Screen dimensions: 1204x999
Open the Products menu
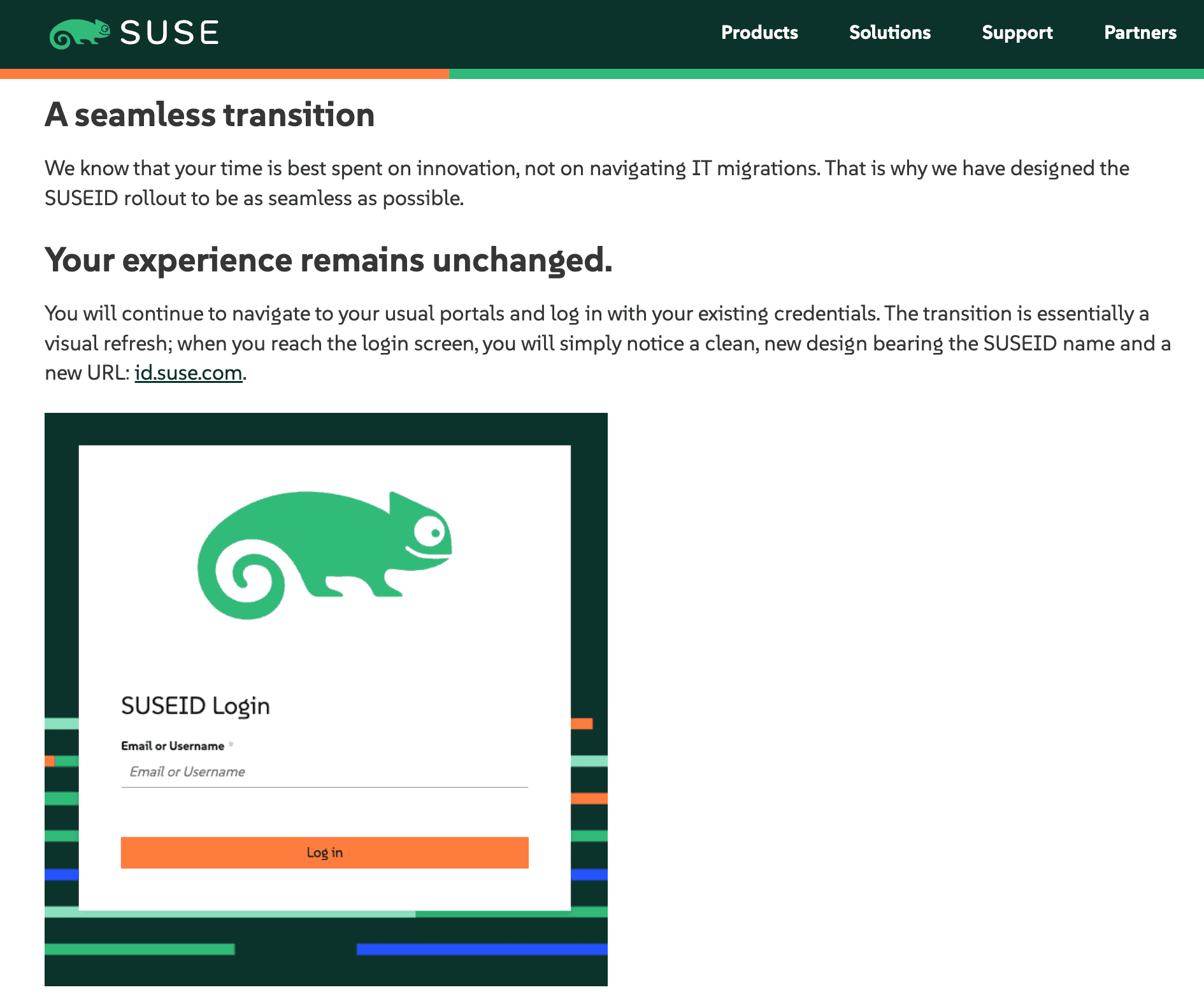[x=759, y=32]
